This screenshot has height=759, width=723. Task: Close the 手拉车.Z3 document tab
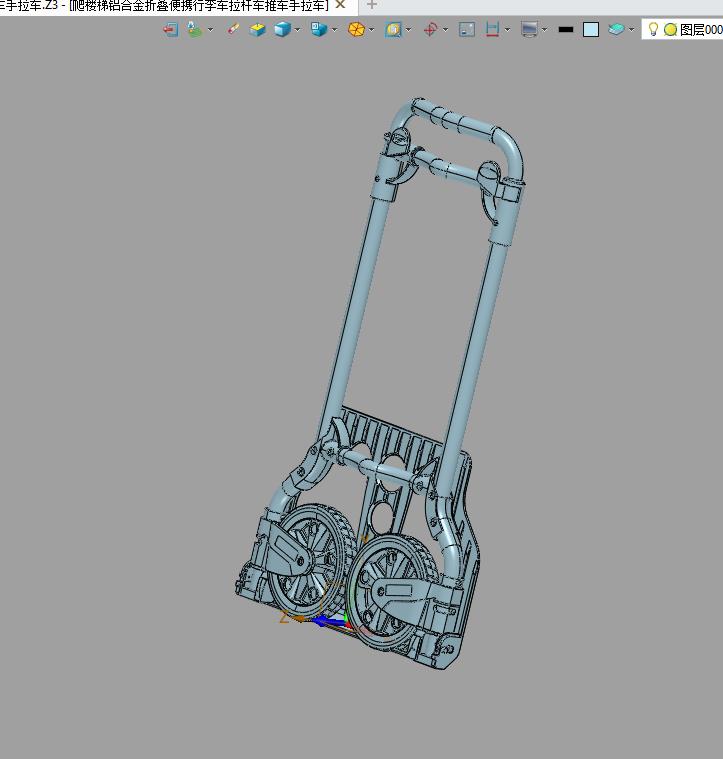(x=340, y=5)
